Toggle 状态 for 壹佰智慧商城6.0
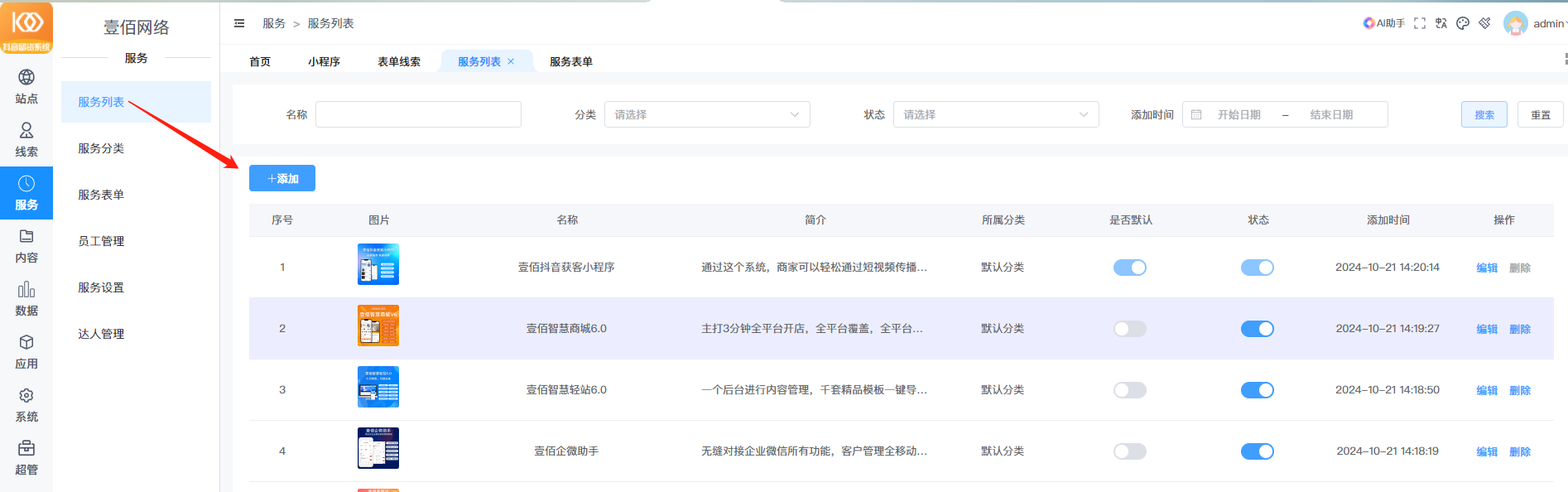The width and height of the screenshot is (1568, 492). click(x=1258, y=329)
